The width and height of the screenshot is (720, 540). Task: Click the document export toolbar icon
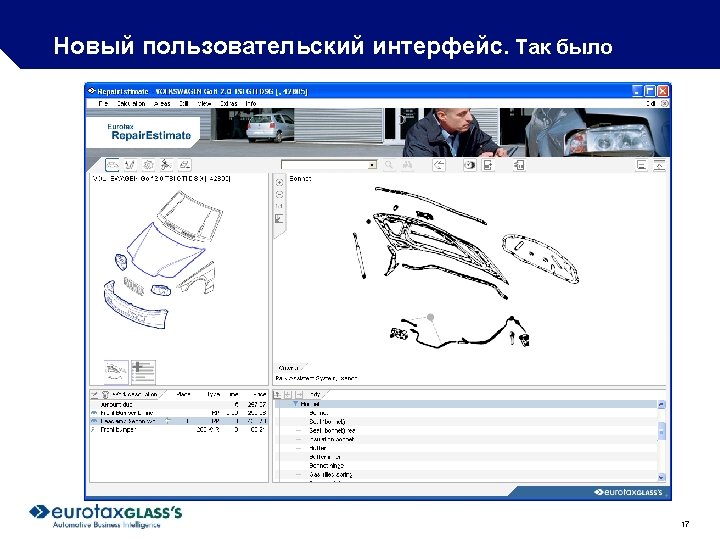click(x=488, y=165)
